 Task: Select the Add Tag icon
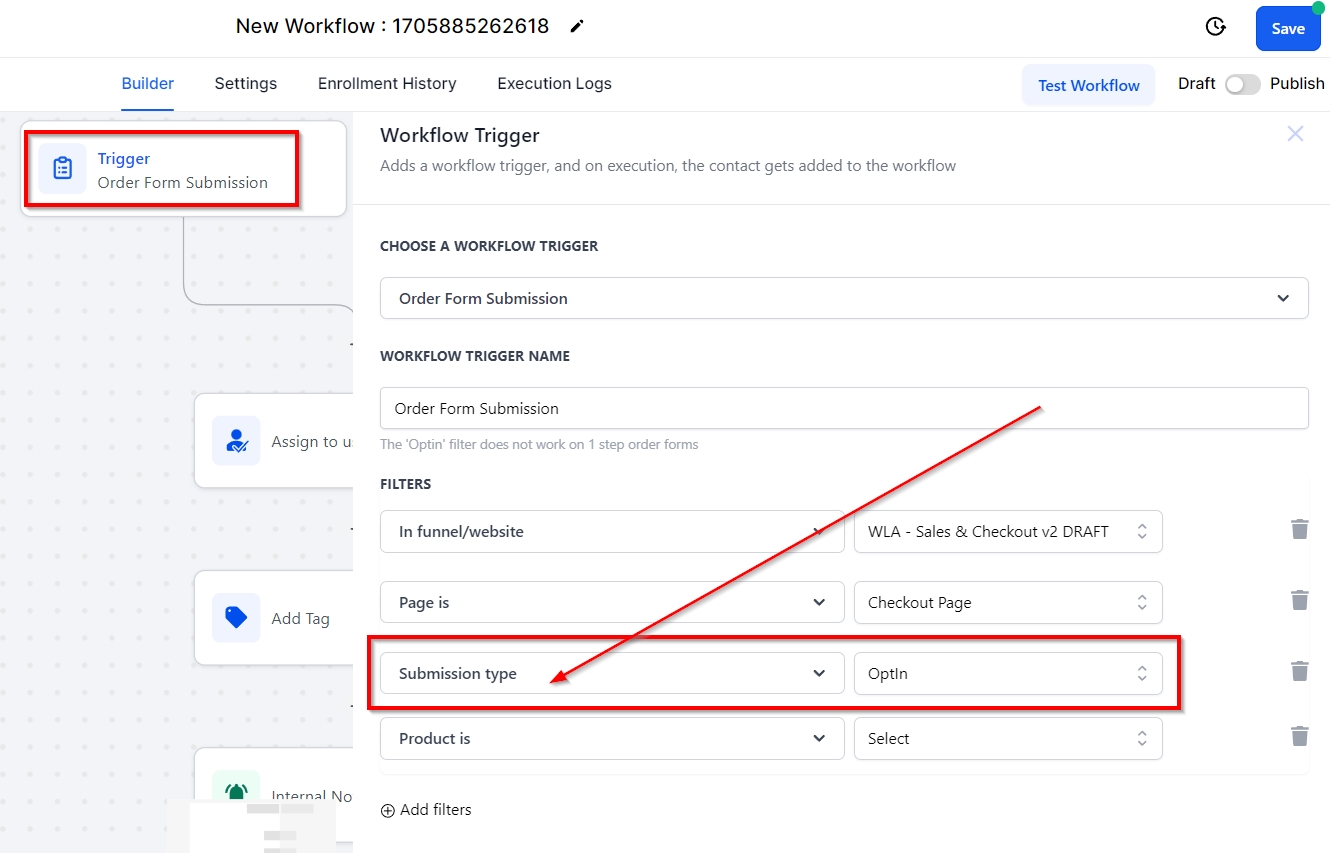(236, 618)
